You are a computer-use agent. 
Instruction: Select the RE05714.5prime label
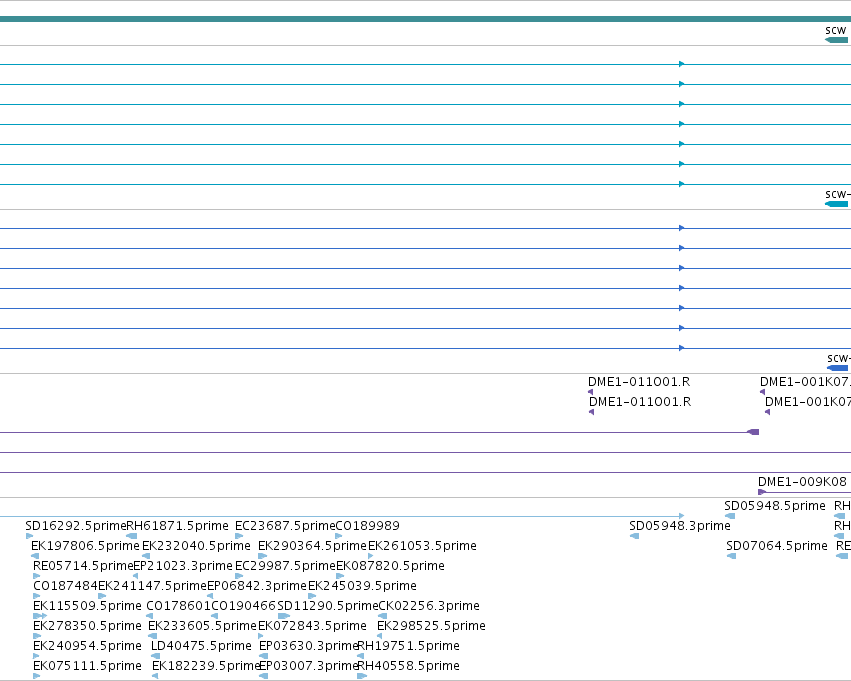point(83,566)
